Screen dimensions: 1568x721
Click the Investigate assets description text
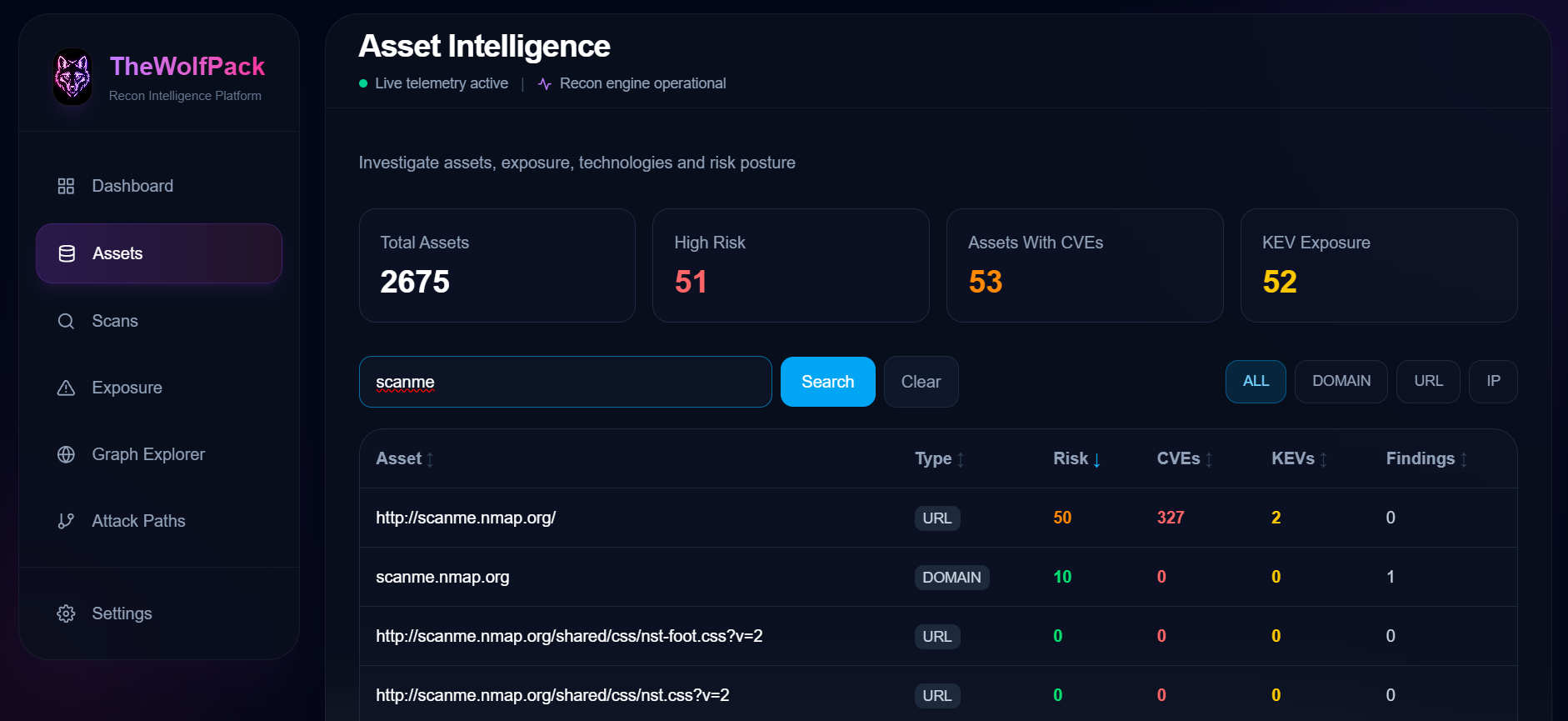577,163
